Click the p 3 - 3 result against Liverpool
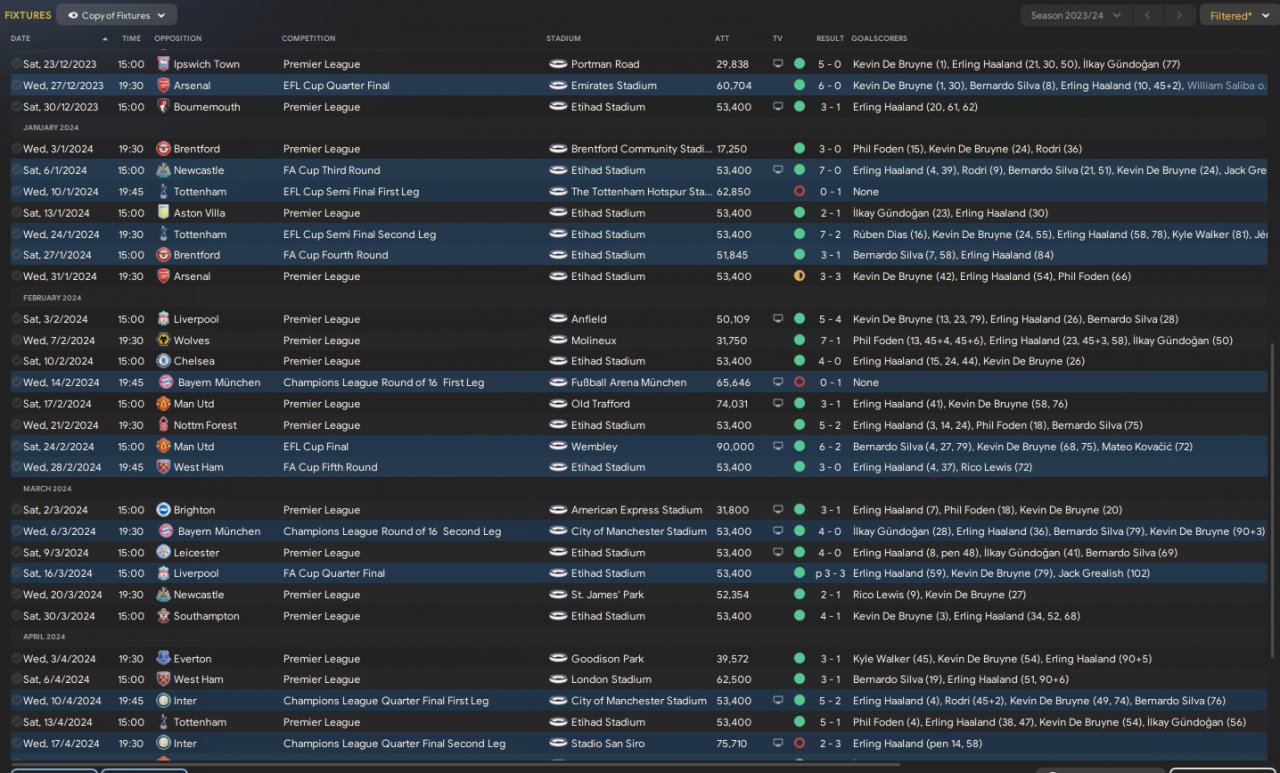The height and width of the screenshot is (773, 1280). click(x=828, y=574)
